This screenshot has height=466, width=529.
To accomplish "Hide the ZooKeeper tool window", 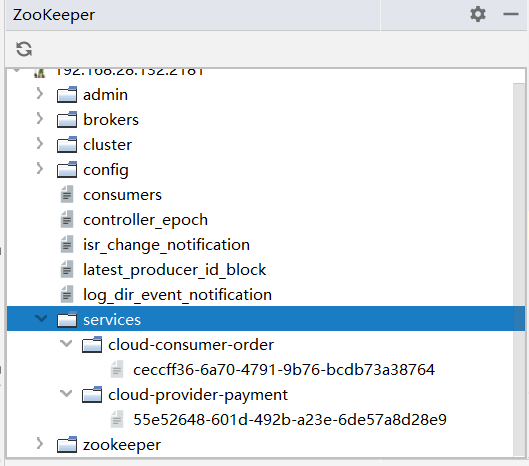I will (x=510, y=14).
